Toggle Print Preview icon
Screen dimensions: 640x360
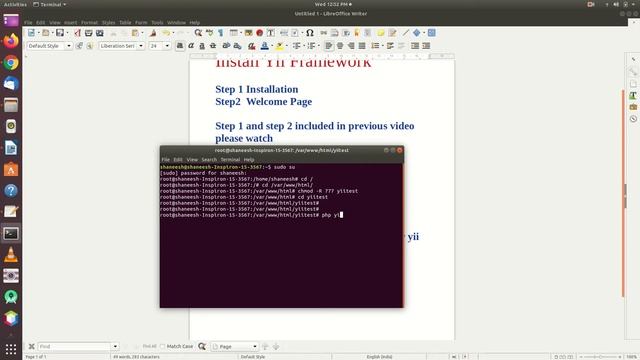point(100,33)
